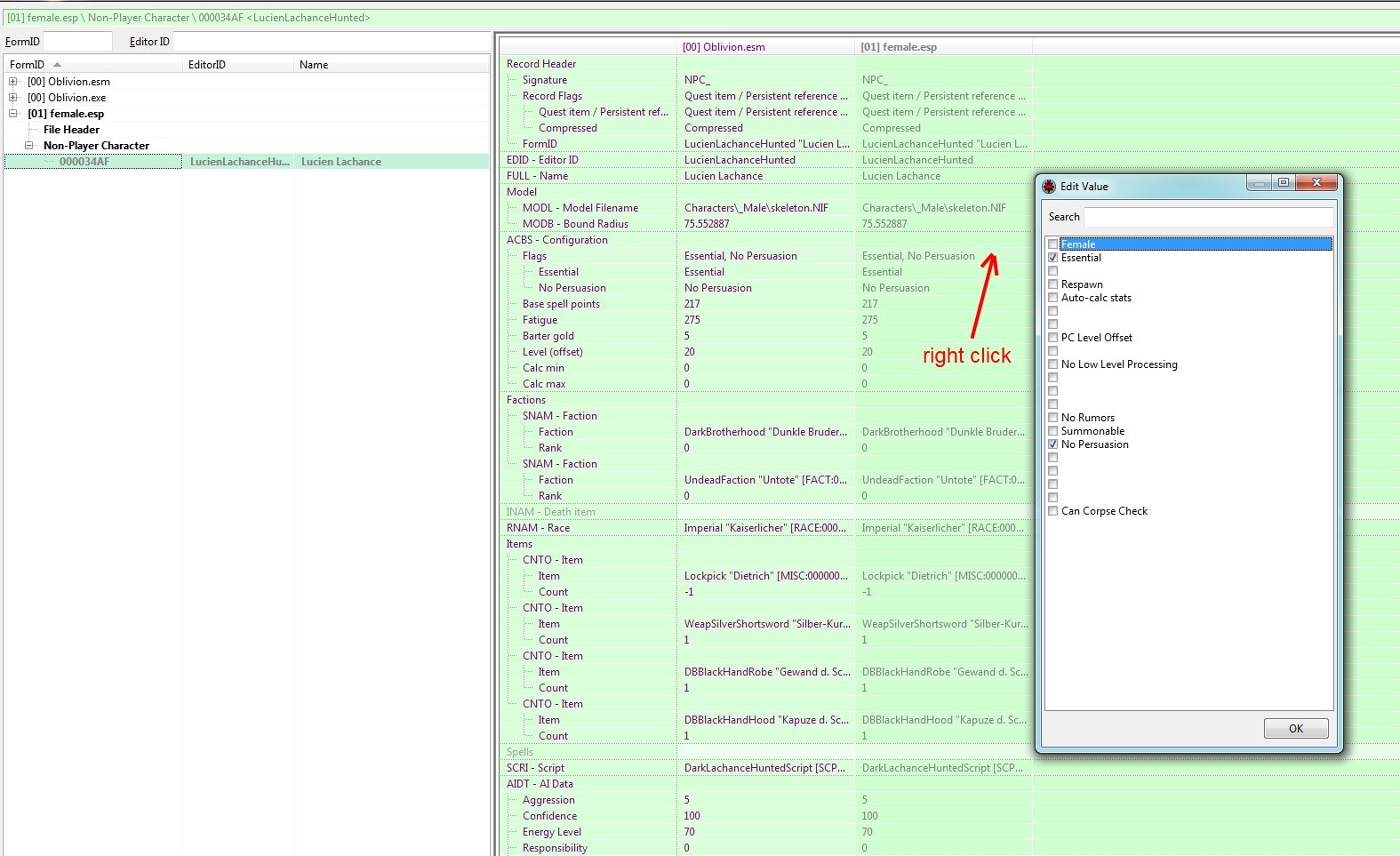Select the Calc max row label
This screenshot has height=856, width=1400.
pyautogui.click(x=544, y=384)
